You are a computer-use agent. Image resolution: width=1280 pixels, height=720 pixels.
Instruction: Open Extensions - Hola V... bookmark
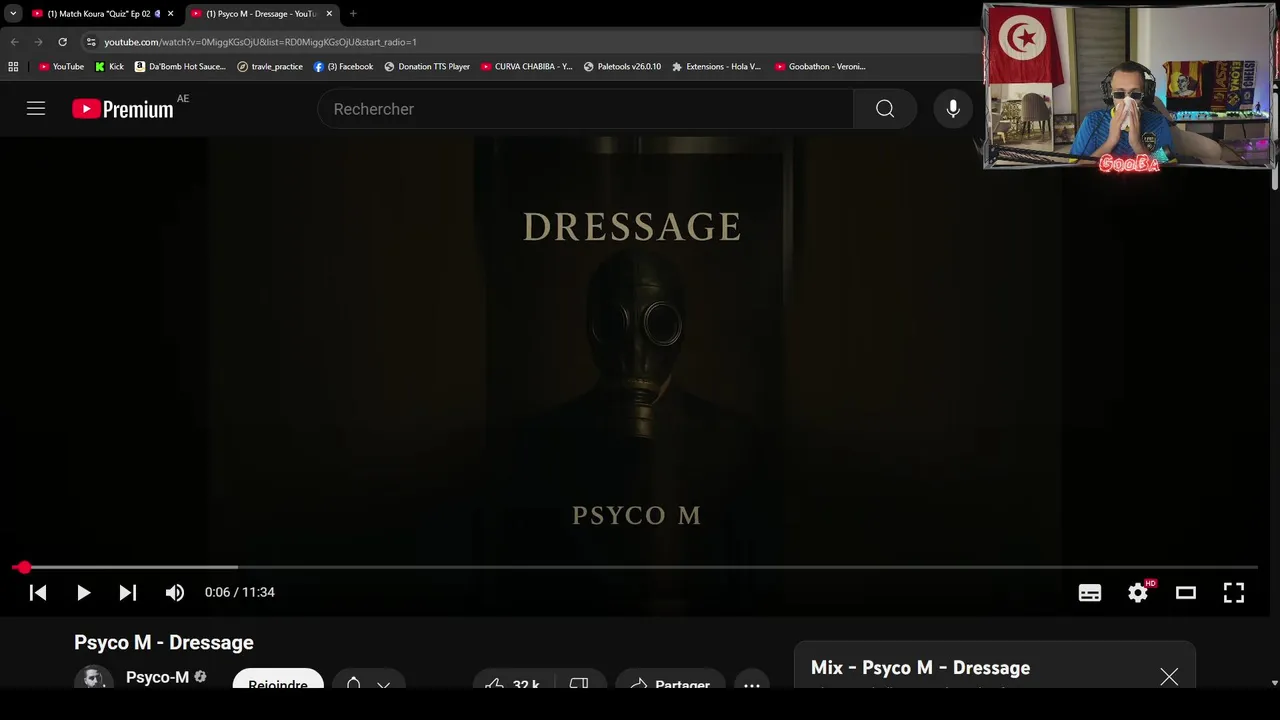[716, 66]
